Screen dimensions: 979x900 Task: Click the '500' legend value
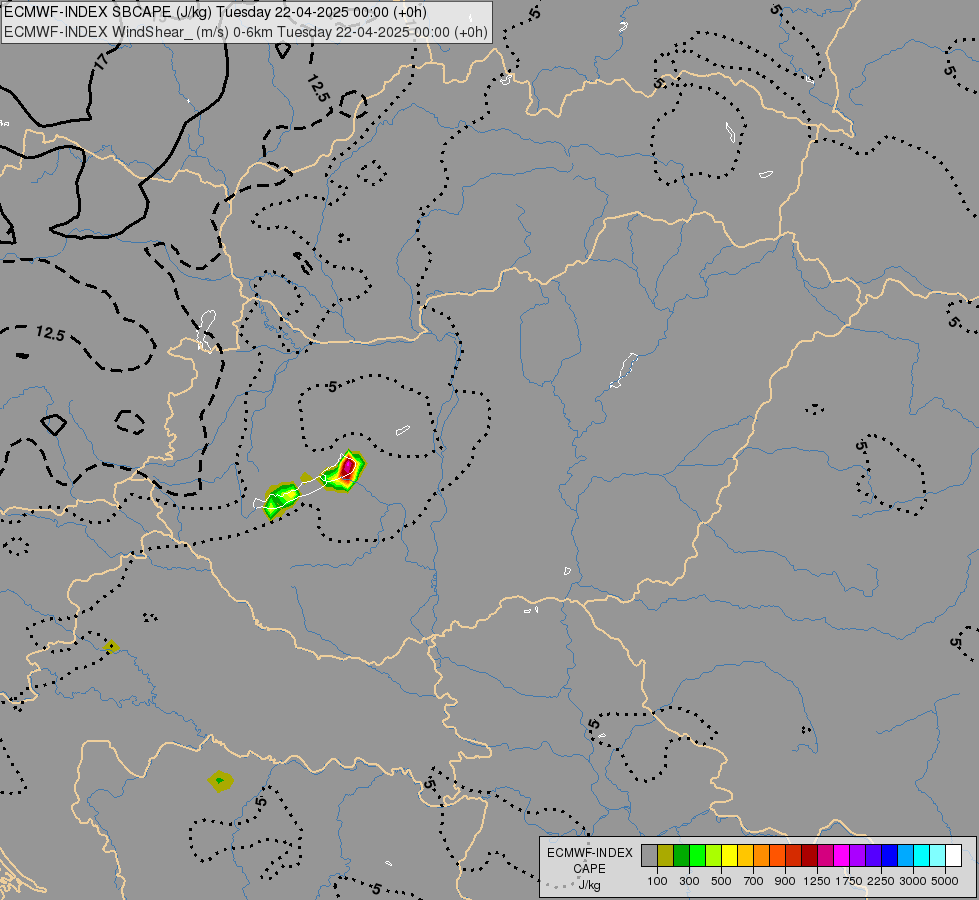click(x=721, y=881)
